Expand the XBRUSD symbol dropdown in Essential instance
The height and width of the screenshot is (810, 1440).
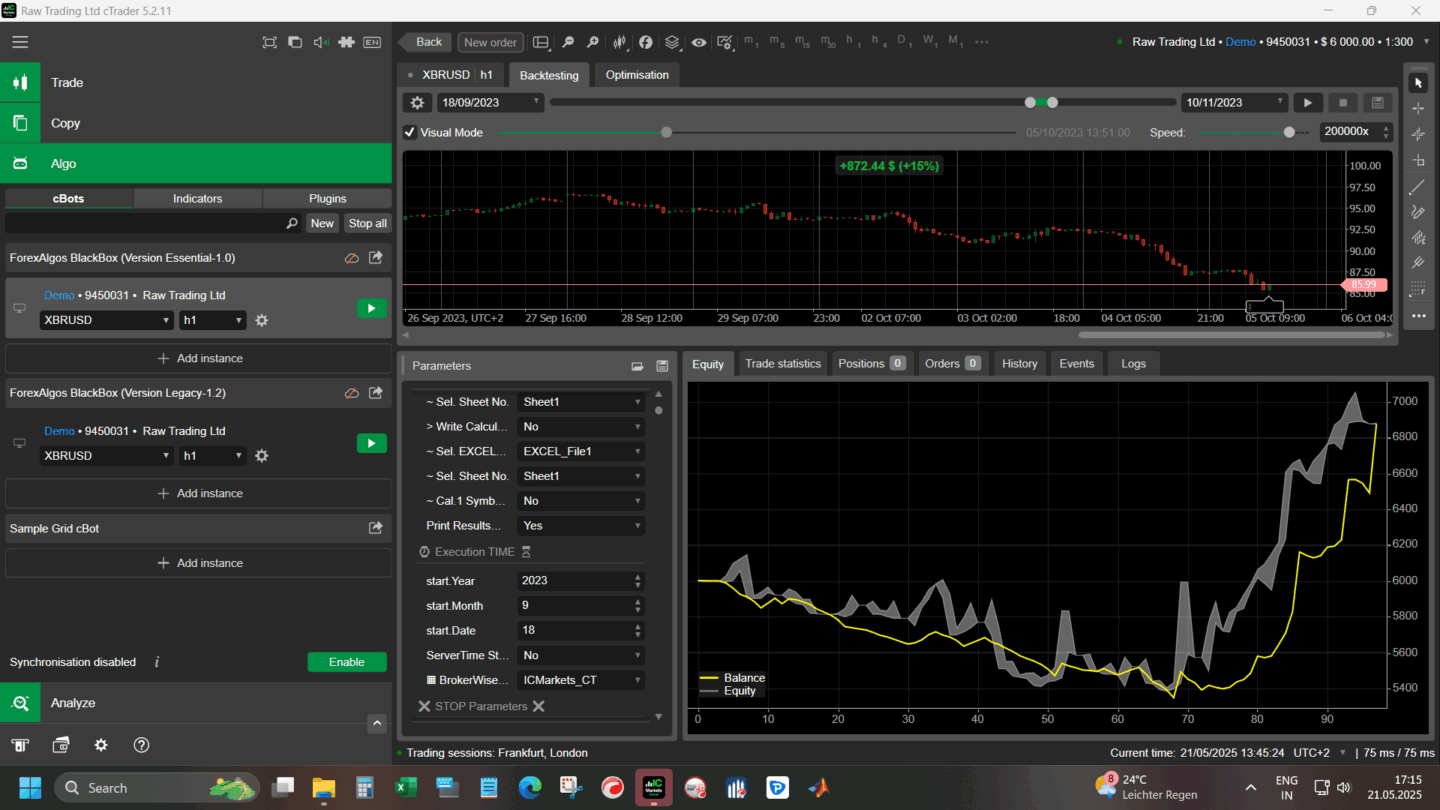(x=106, y=321)
